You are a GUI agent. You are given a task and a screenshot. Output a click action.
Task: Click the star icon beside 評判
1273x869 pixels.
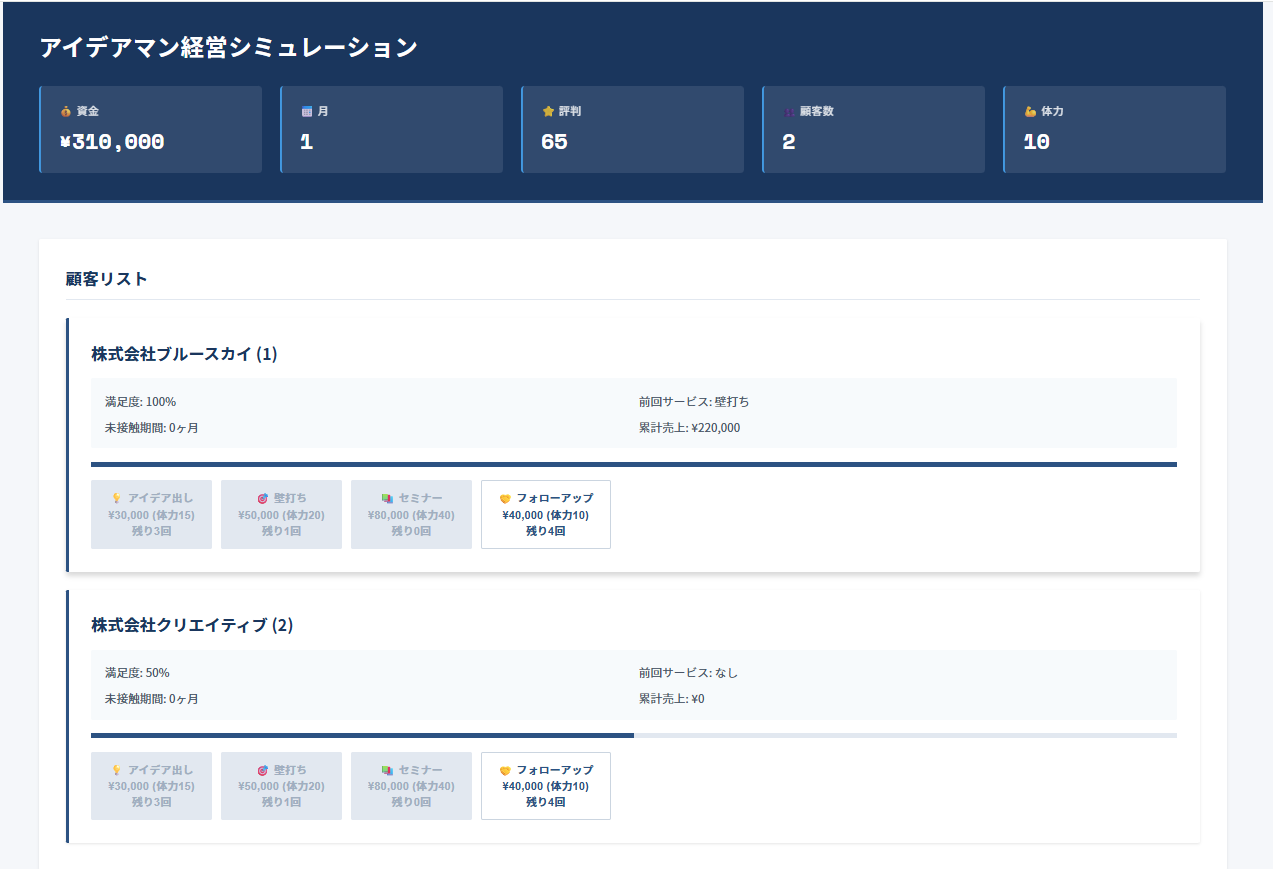(x=548, y=111)
